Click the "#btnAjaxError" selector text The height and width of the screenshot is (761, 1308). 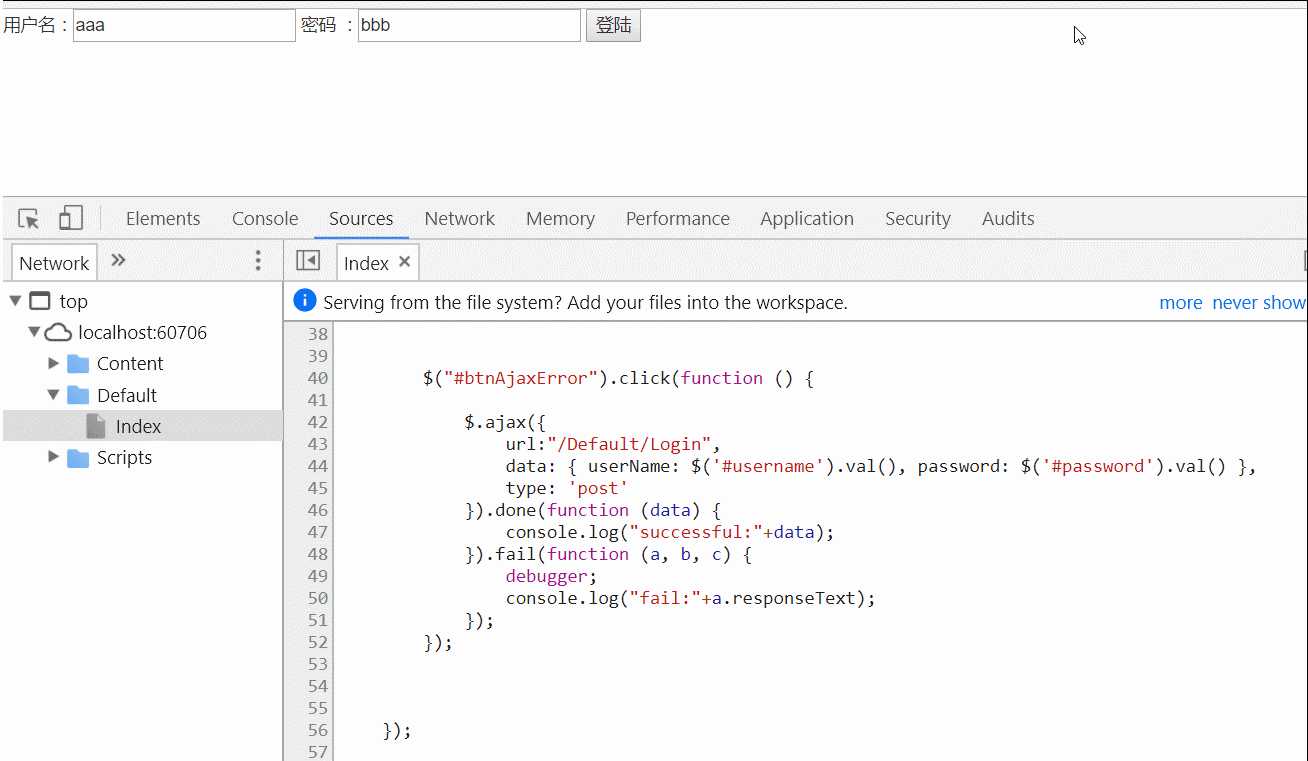pyautogui.click(x=520, y=378)
